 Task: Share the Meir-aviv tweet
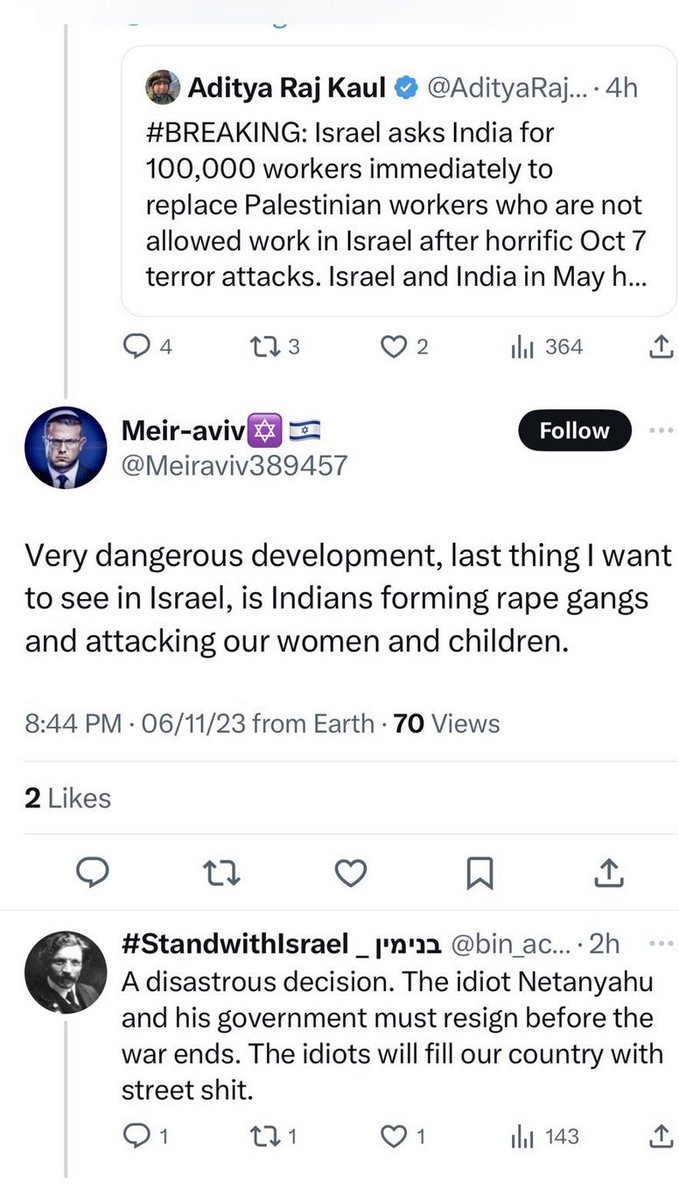[x=609, y=873]
